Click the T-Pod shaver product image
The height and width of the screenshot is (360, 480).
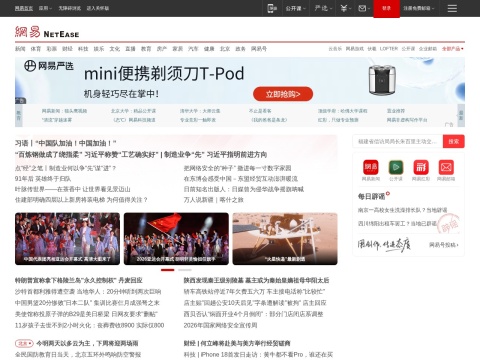pyautogui.click(x=382, y=80)
